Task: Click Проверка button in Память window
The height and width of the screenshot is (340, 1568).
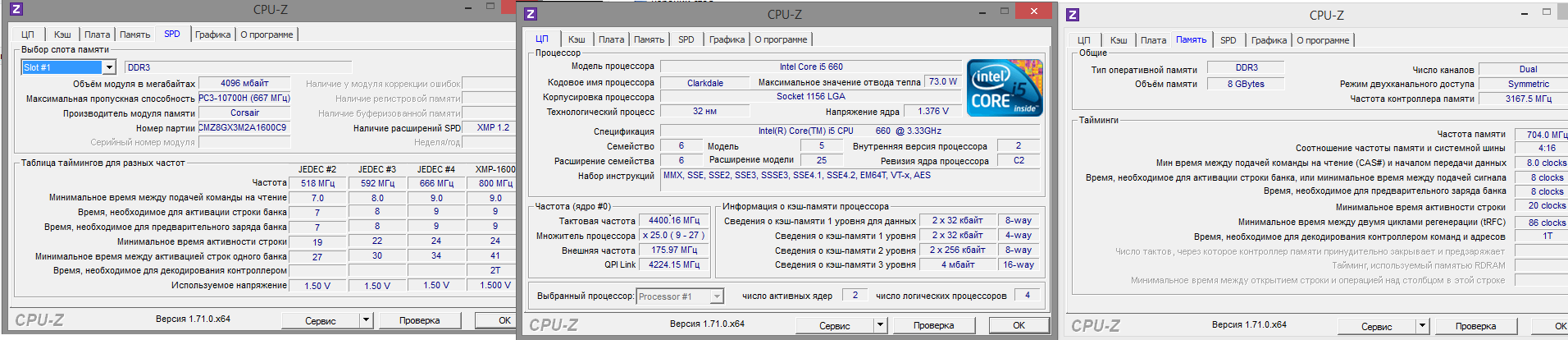Action: point(1476,326)
